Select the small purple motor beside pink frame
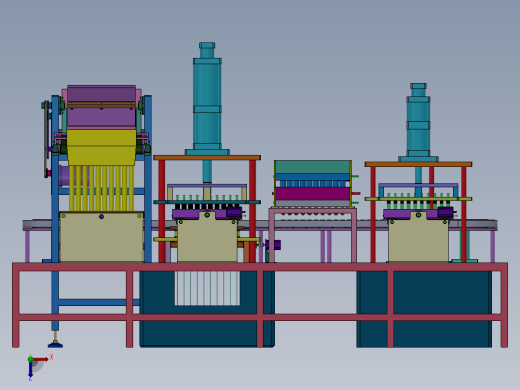The image size is (520, 390). 273,245
